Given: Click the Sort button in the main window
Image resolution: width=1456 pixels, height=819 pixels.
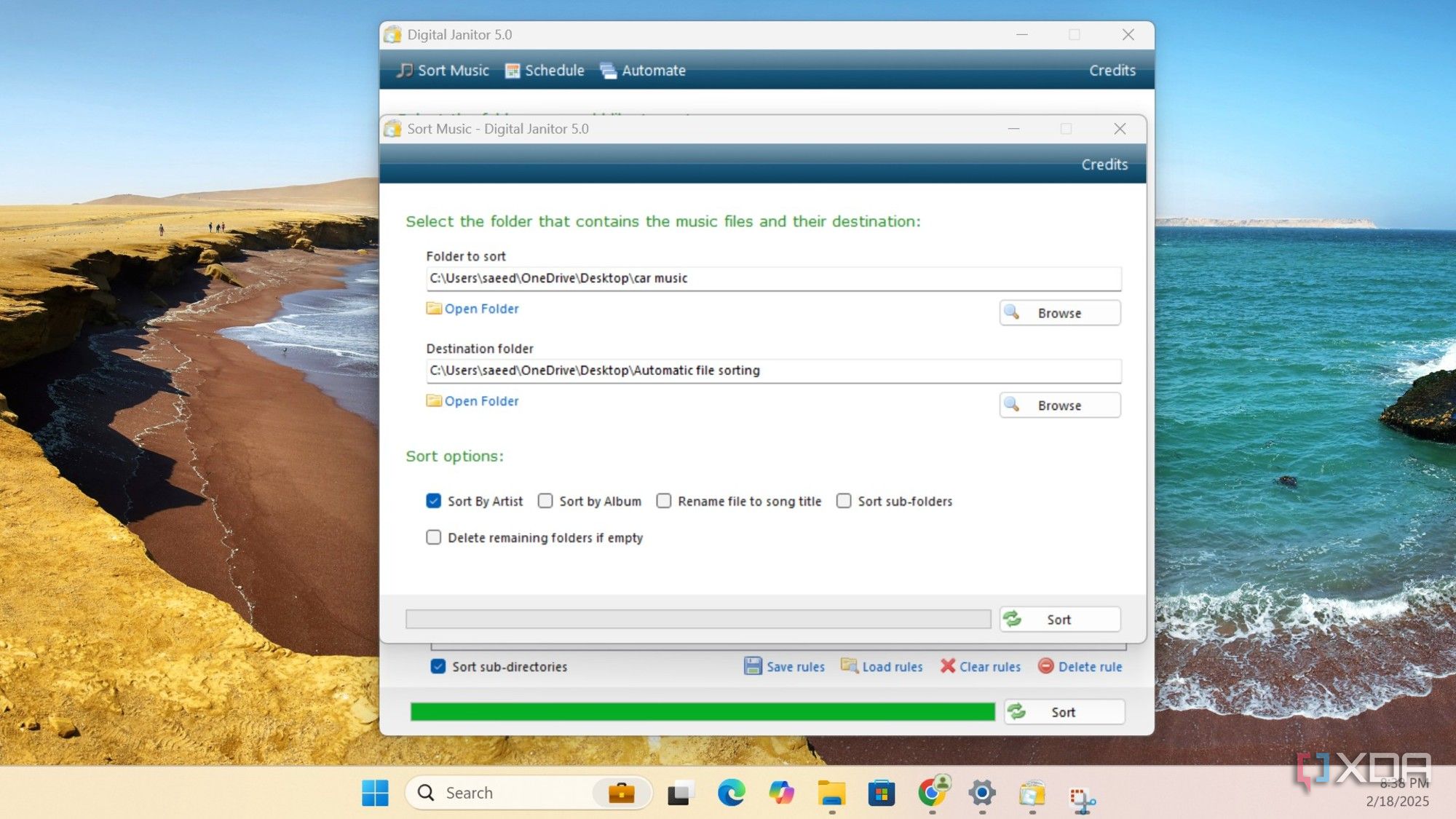Looking at the screenshot, I should [x=1064, y=712].
